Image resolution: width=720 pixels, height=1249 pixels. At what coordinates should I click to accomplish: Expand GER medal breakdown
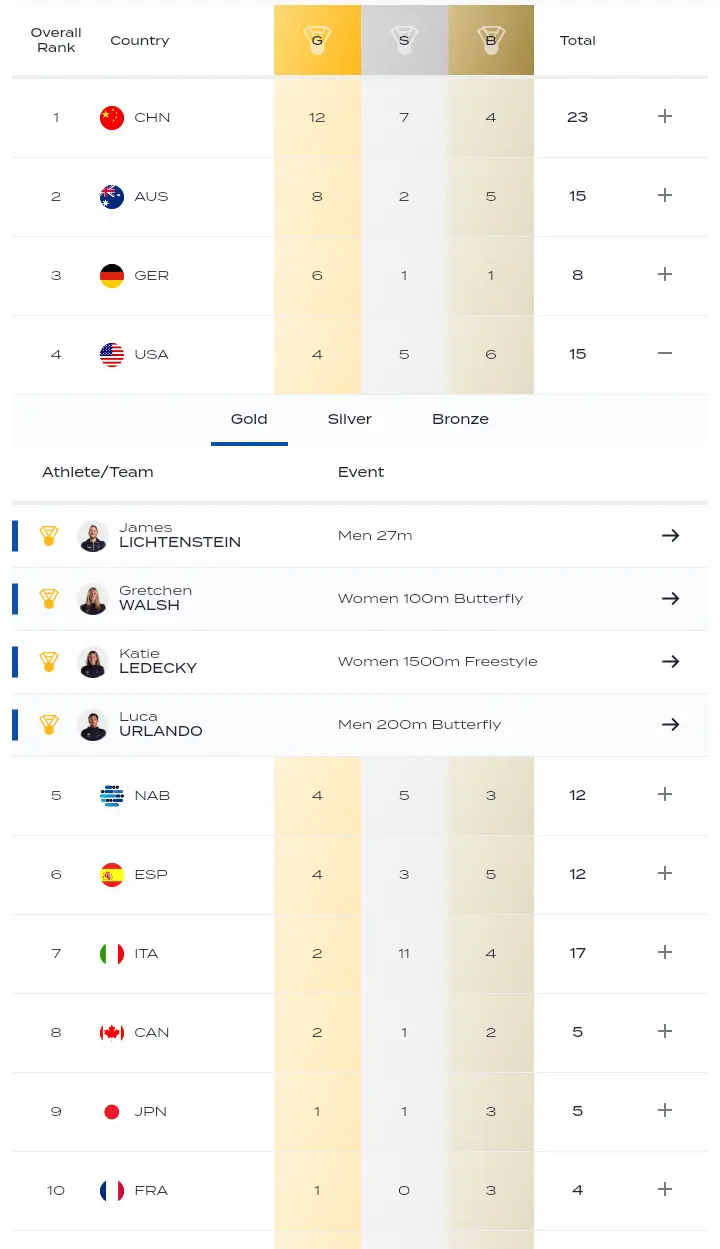(x=665, y=274)
